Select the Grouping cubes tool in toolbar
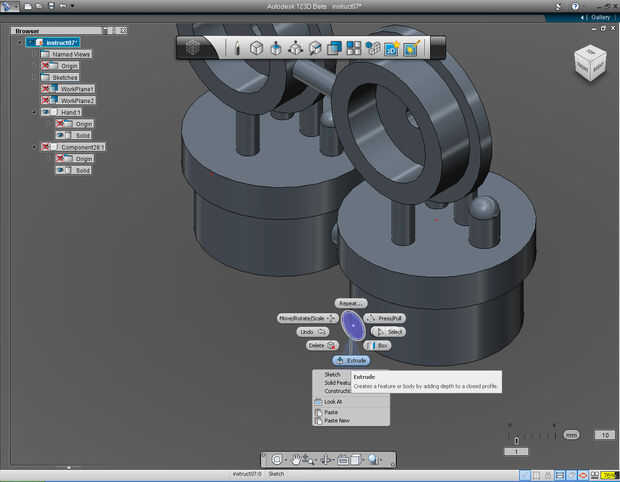The width and height of the screenshot is (620, 482). pos(372,48)
